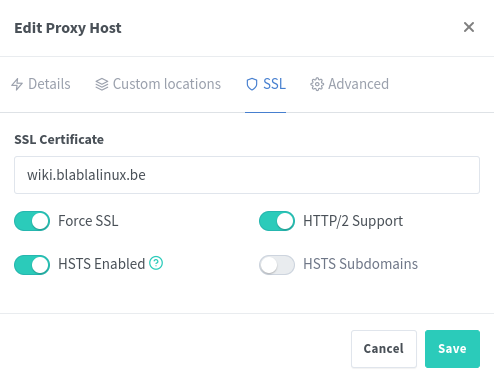The height and width of the screenshot is (382, 494).
Task: Click the lightning bolt icon beside Details
Action: (17, 84)
